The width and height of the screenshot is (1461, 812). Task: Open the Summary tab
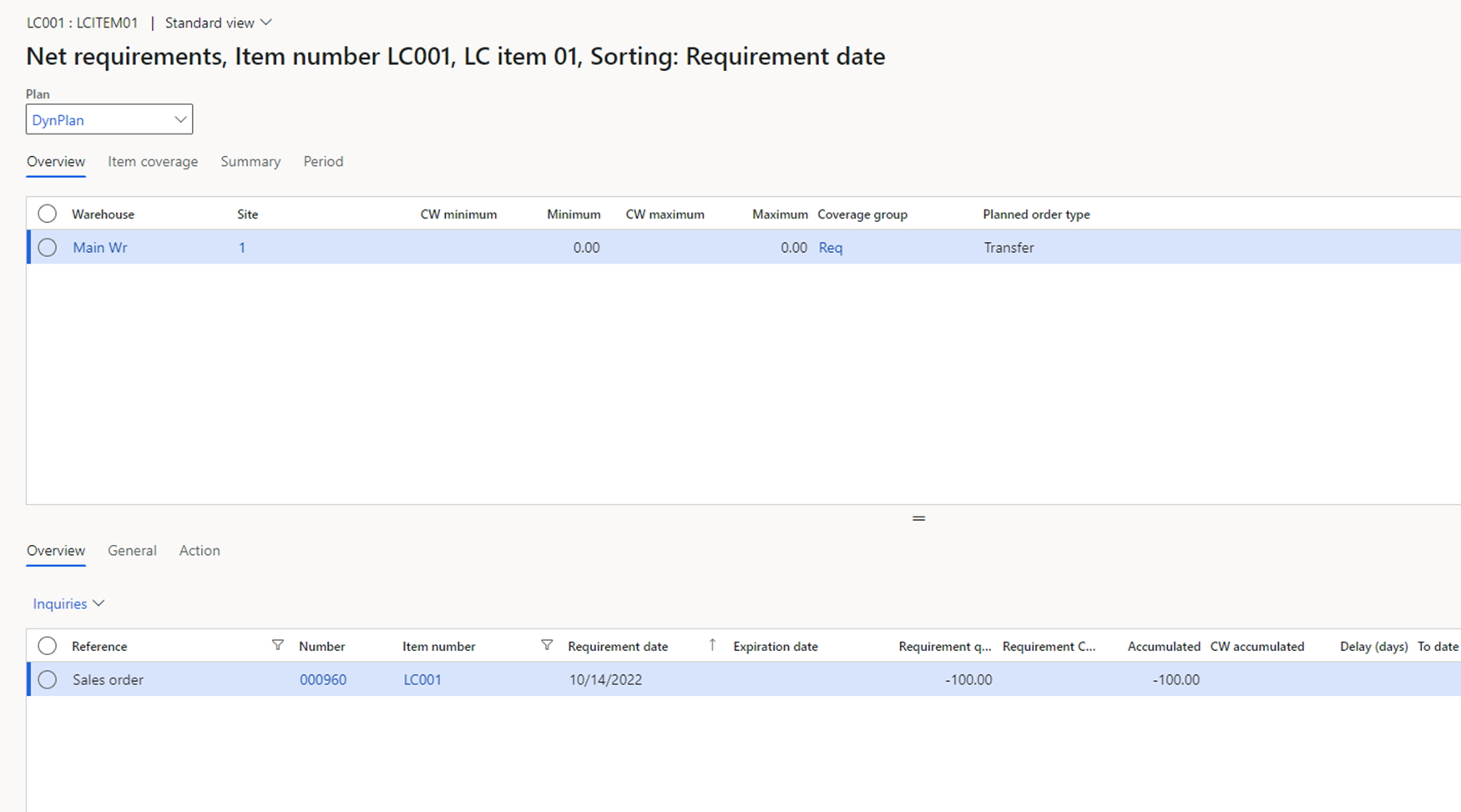point(250,161)
